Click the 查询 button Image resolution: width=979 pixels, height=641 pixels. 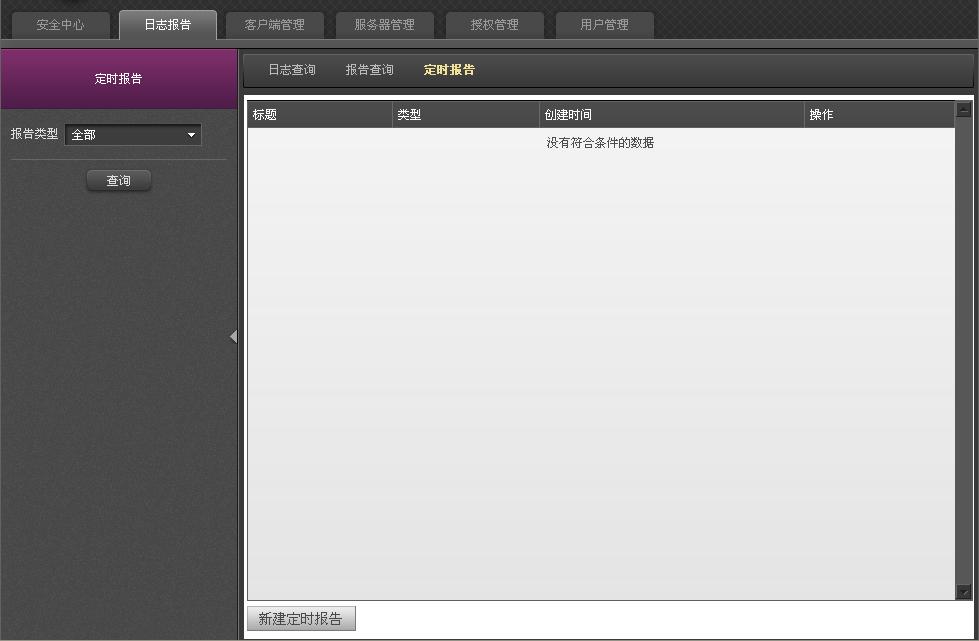[119, 180]
